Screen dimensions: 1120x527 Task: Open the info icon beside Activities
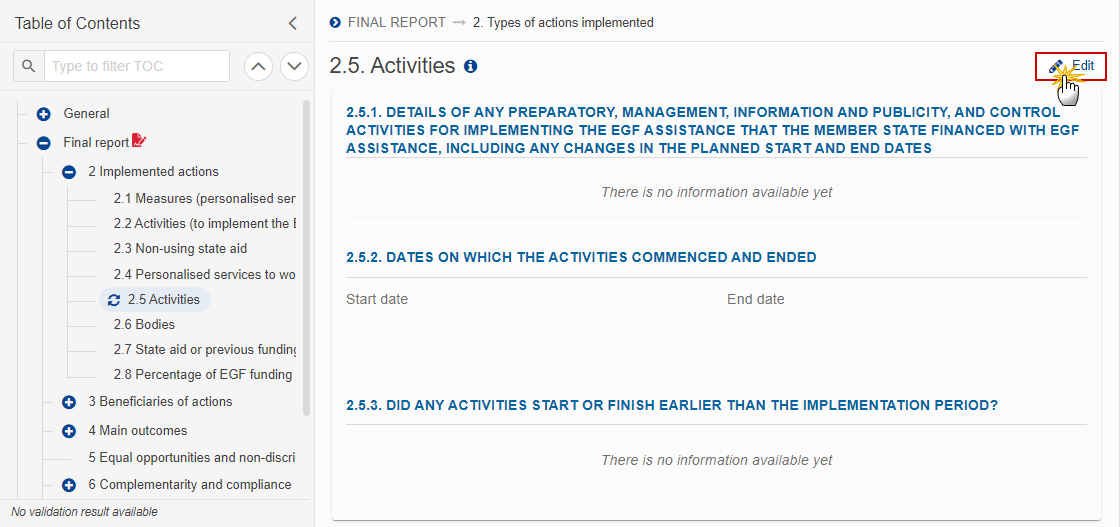point(471,66)
